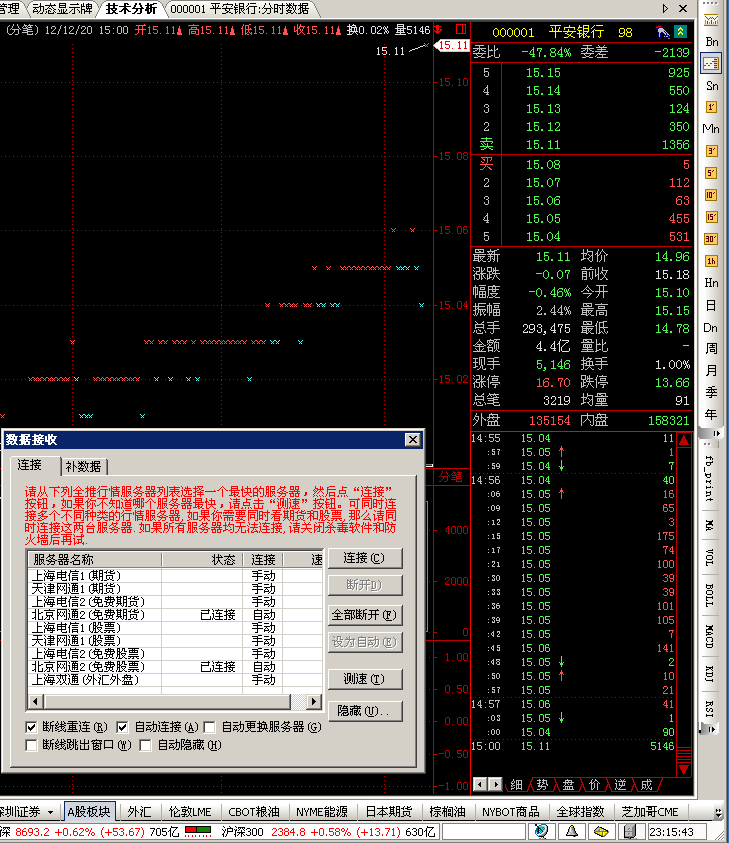Open the 深圳证券 dropdown arrow in the bottom bar
The image size is (729, 843).
pos(50,812)
